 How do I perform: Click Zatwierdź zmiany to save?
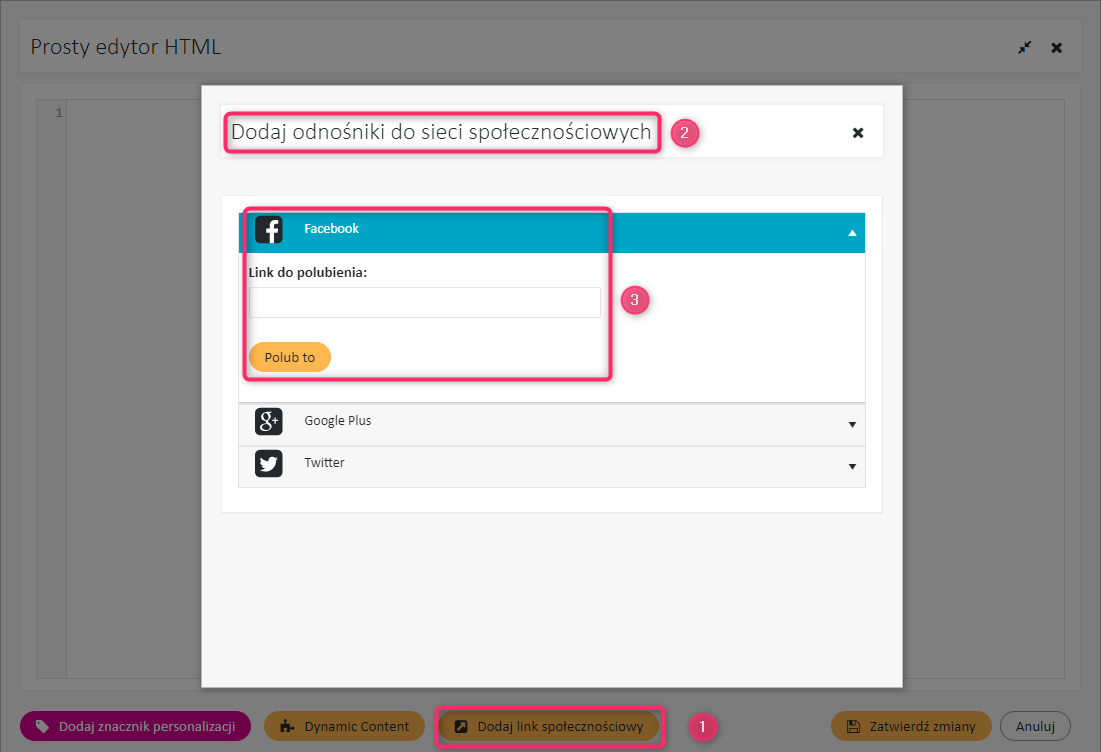pos(911,726)
